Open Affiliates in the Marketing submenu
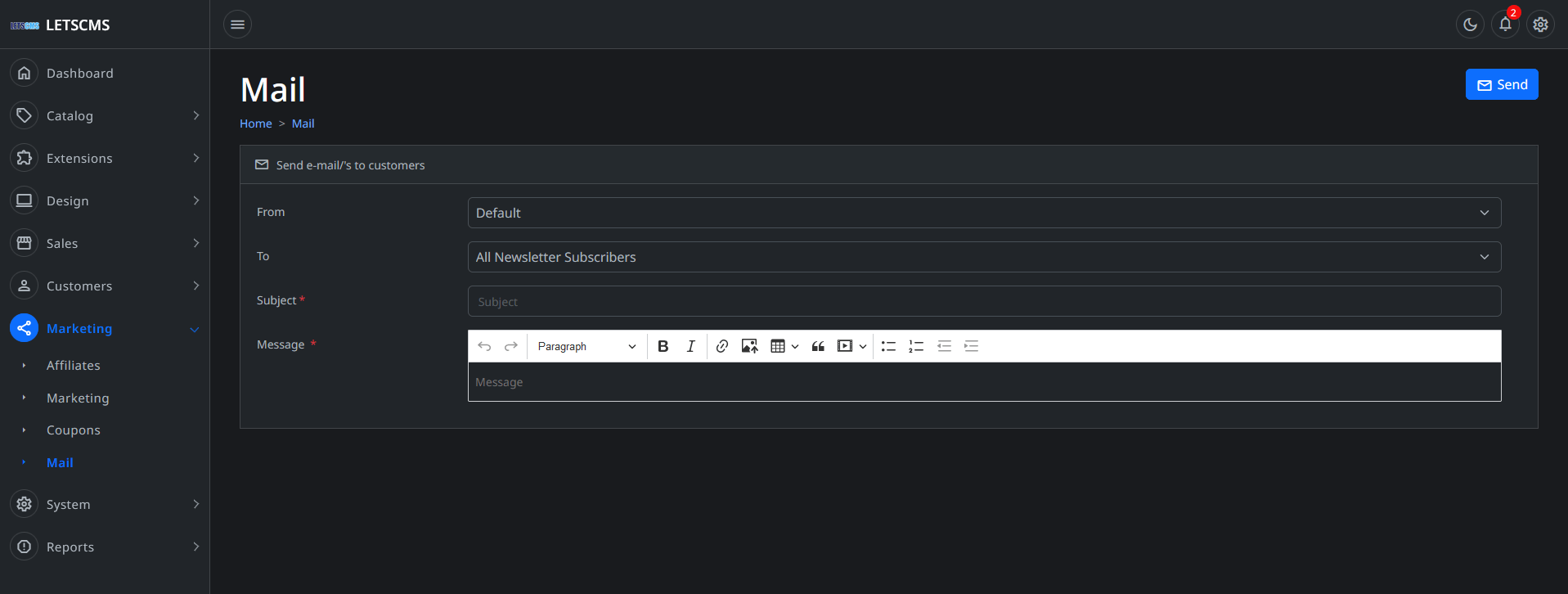1568x594 pixels. [x=74, y=366]
